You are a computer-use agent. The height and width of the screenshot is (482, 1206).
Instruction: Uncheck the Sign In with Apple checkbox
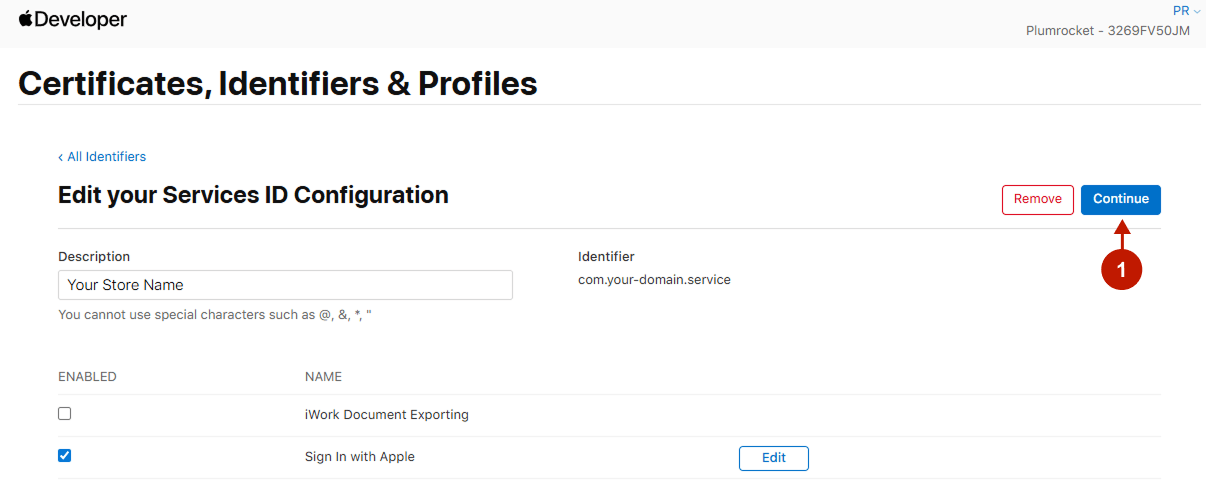(65, 456)
